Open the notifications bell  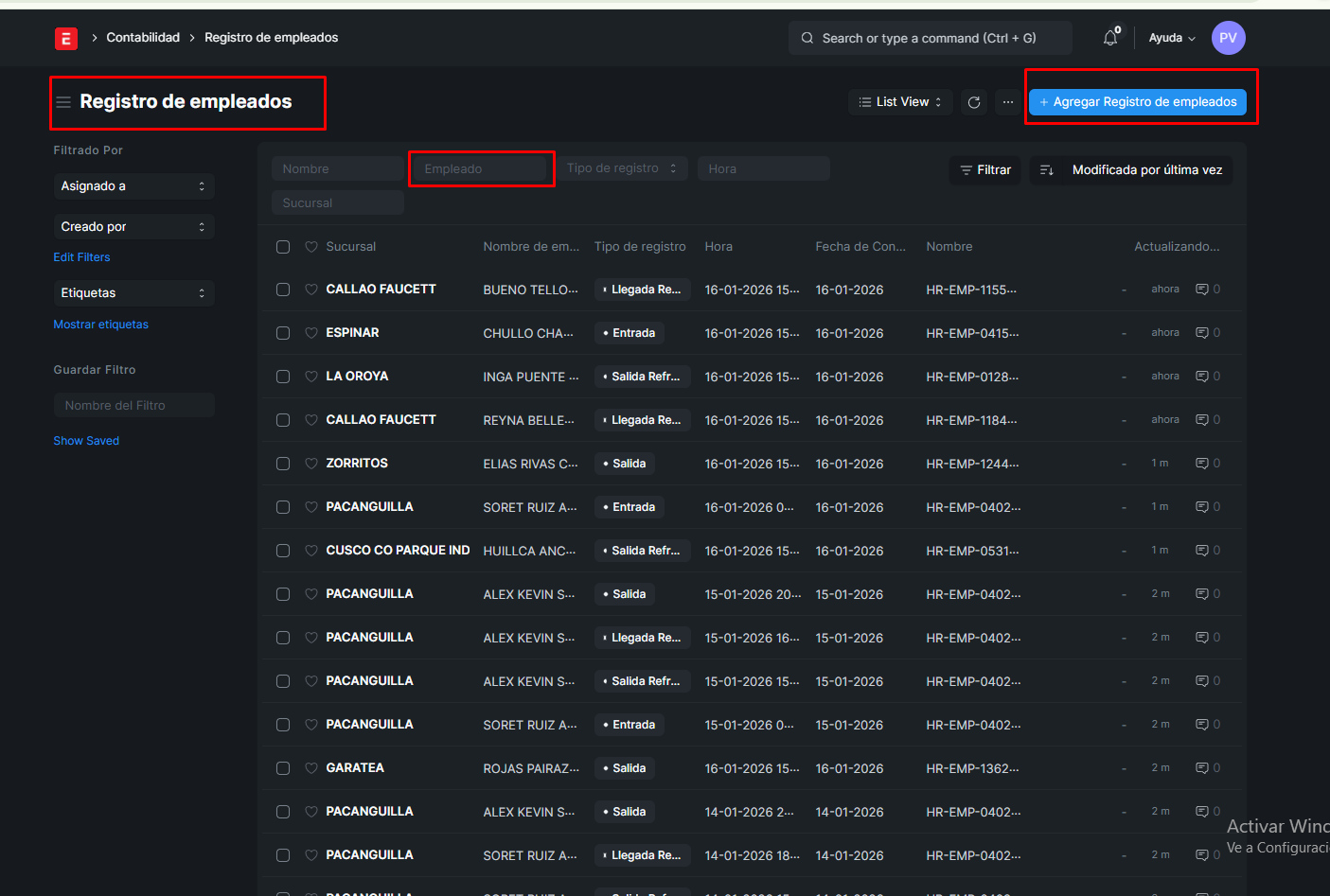[1110, 38]
